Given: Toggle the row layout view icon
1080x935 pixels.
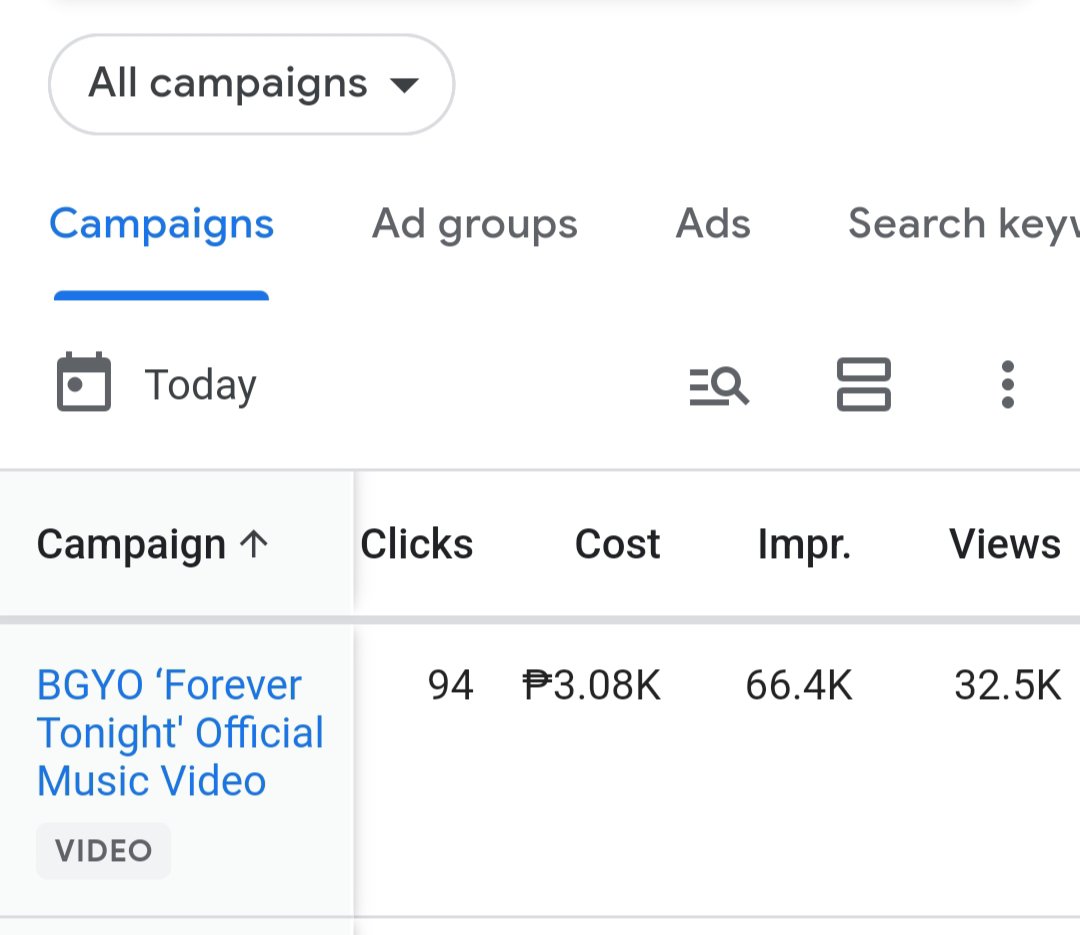Looking at the screenshot, I should tap(864, 384).
